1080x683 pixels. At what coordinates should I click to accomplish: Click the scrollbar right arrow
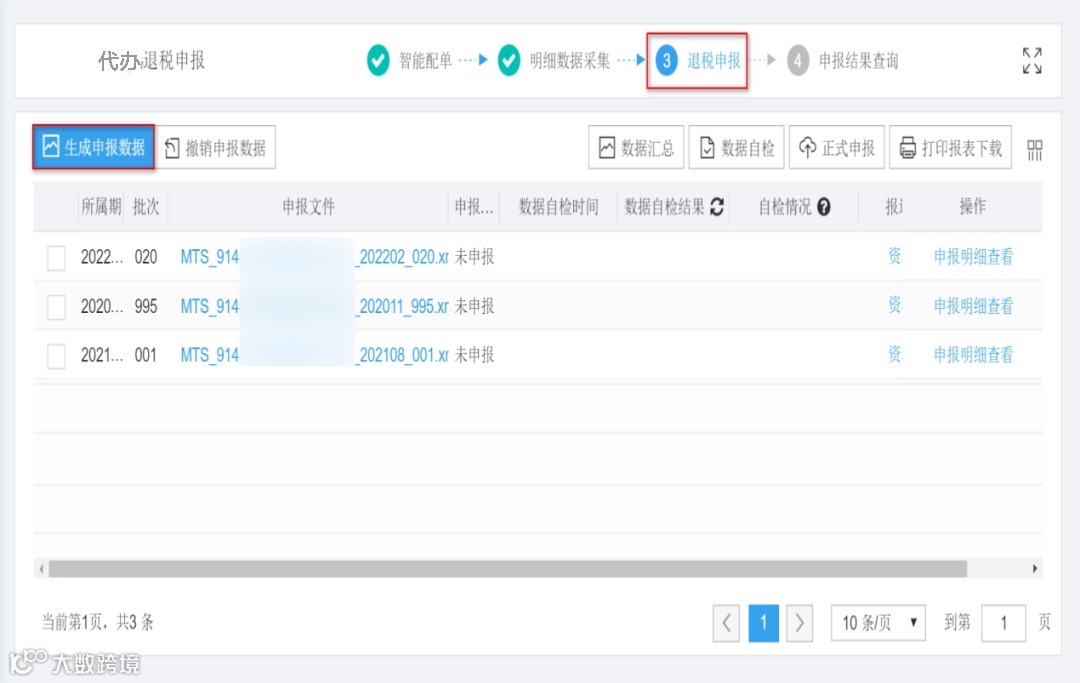click(x=1035, y=569)
